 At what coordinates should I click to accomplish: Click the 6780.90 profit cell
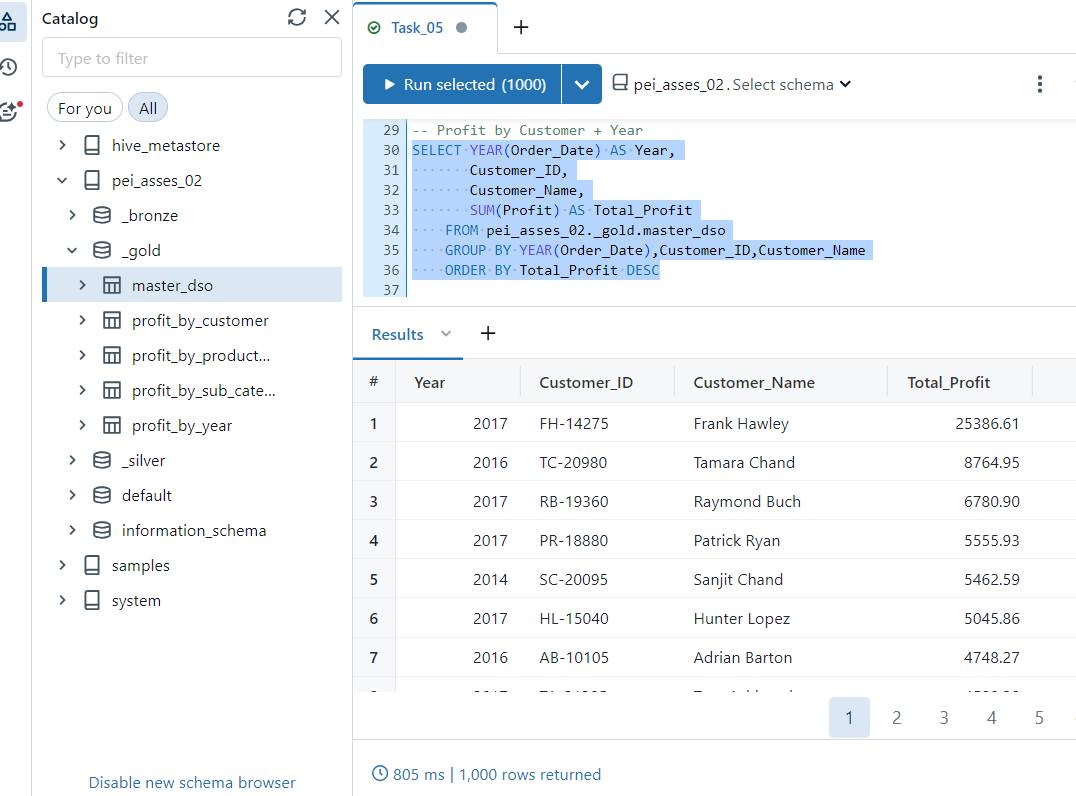click(x=992, y=502)
